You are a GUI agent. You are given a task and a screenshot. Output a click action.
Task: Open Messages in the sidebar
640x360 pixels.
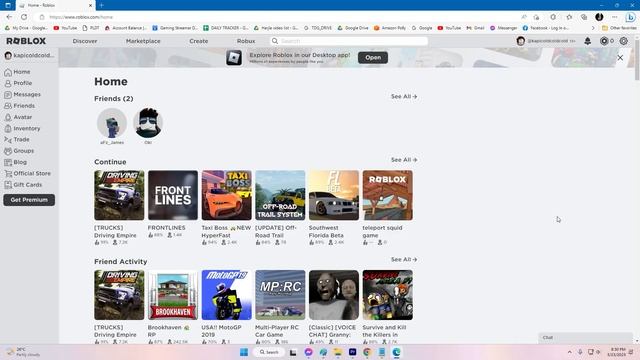pos(22,94)
